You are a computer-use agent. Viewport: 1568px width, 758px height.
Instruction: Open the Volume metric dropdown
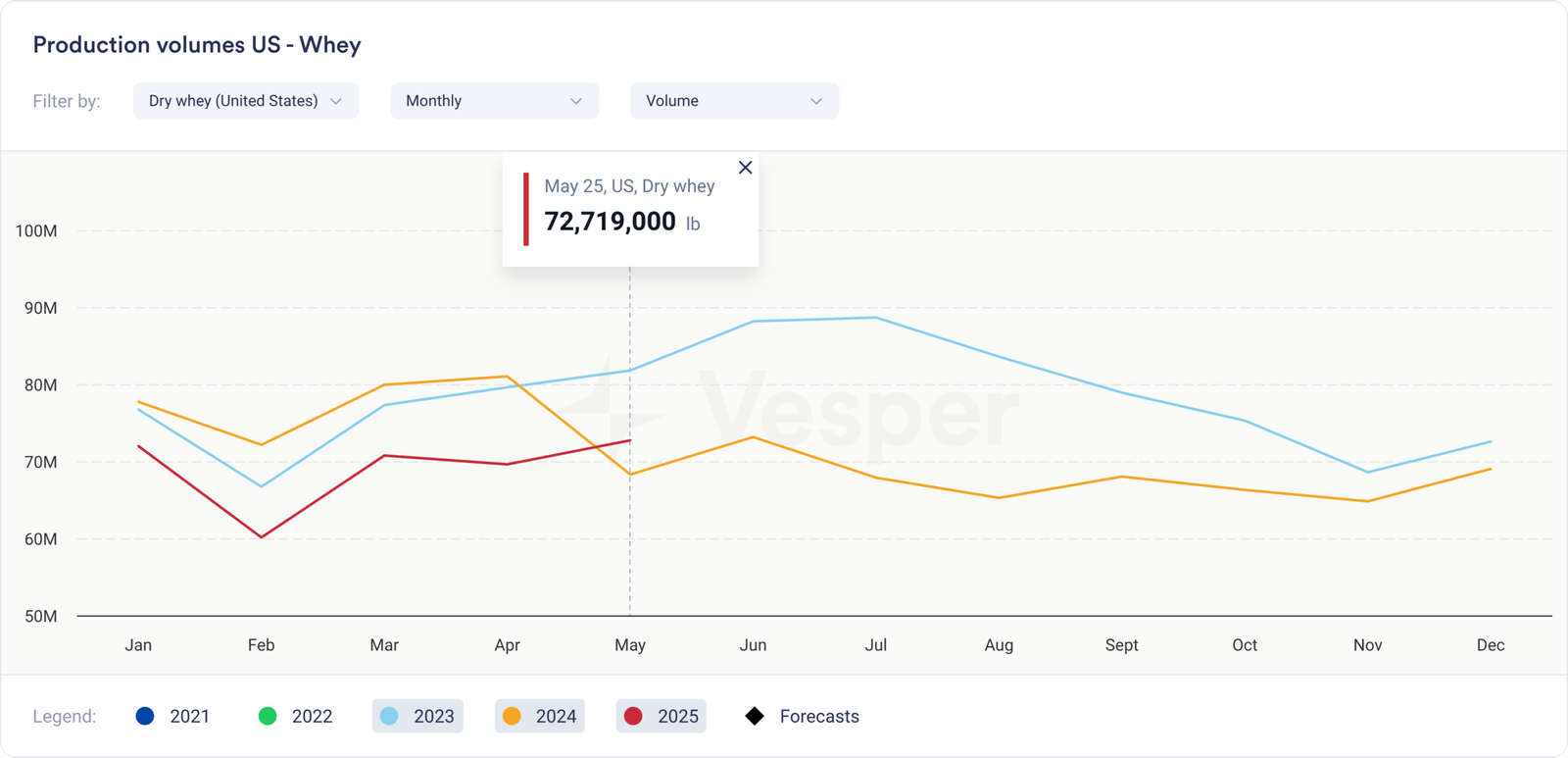(x=734, y=101)
